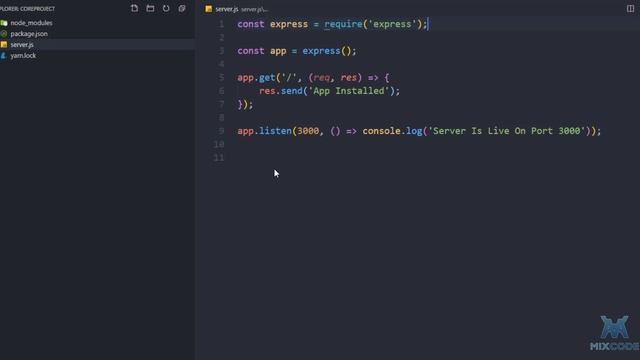Click line number 5 in the gutter

221,78
